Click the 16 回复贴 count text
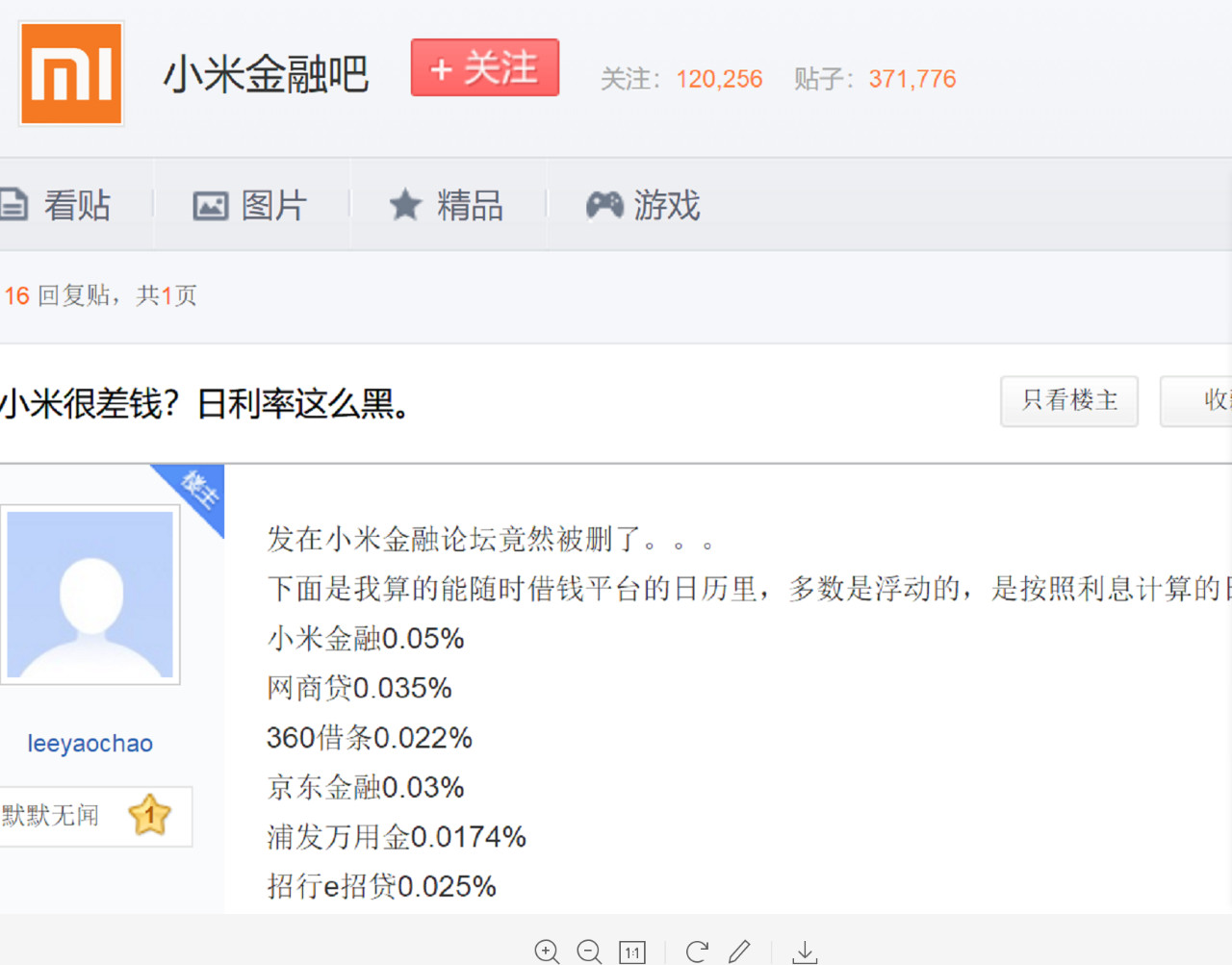The image size is (1232, 965). [58, 295]
